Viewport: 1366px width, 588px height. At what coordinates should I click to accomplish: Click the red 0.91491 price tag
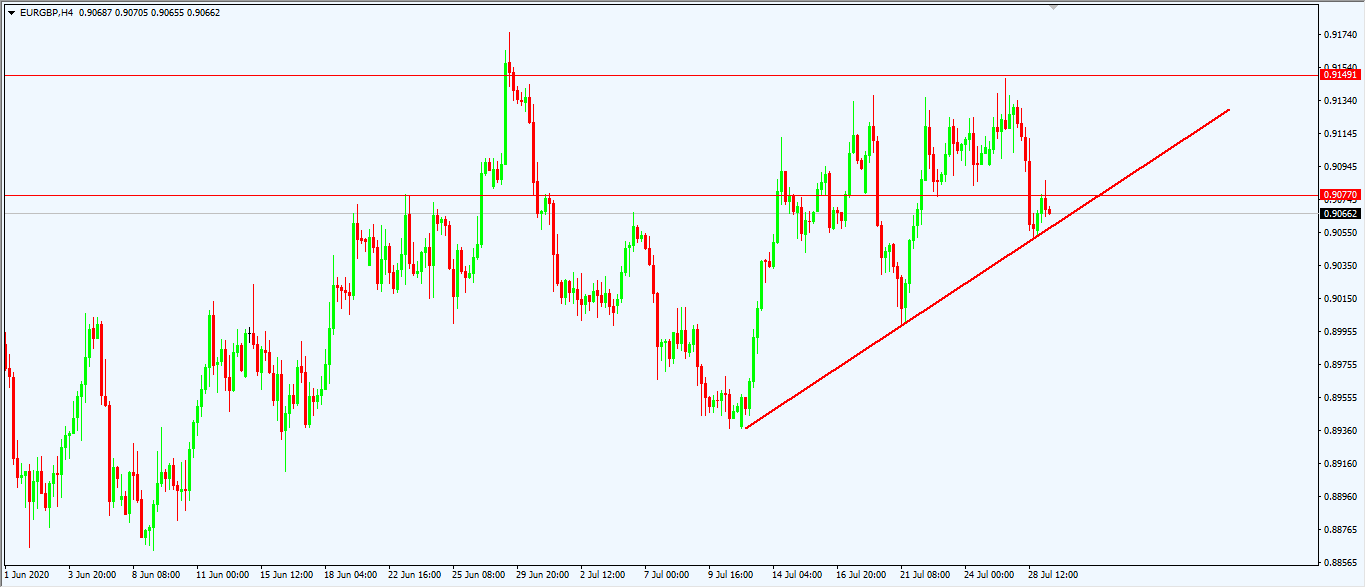1340,75
